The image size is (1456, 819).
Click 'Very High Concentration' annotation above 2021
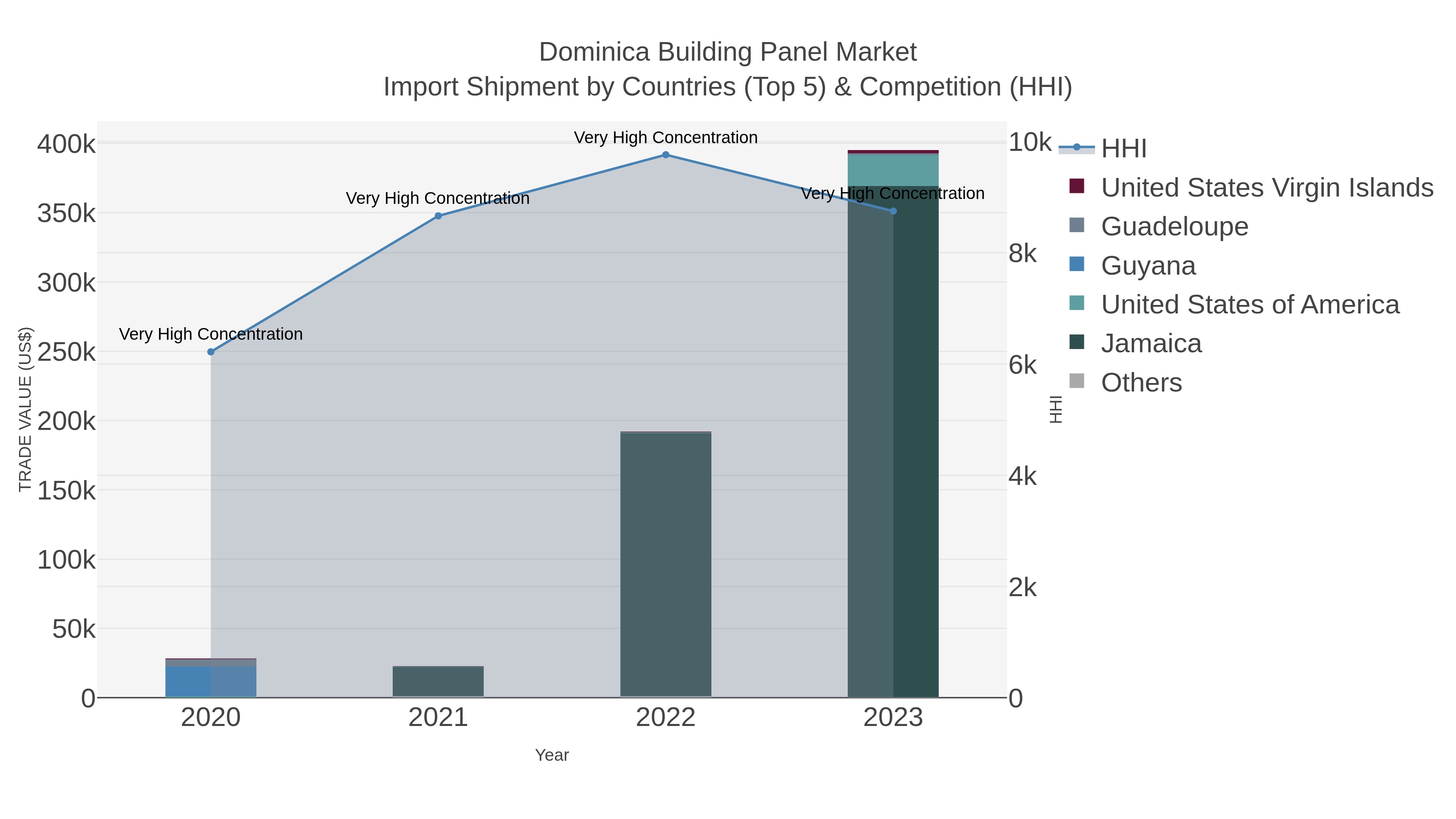[438, 199]
